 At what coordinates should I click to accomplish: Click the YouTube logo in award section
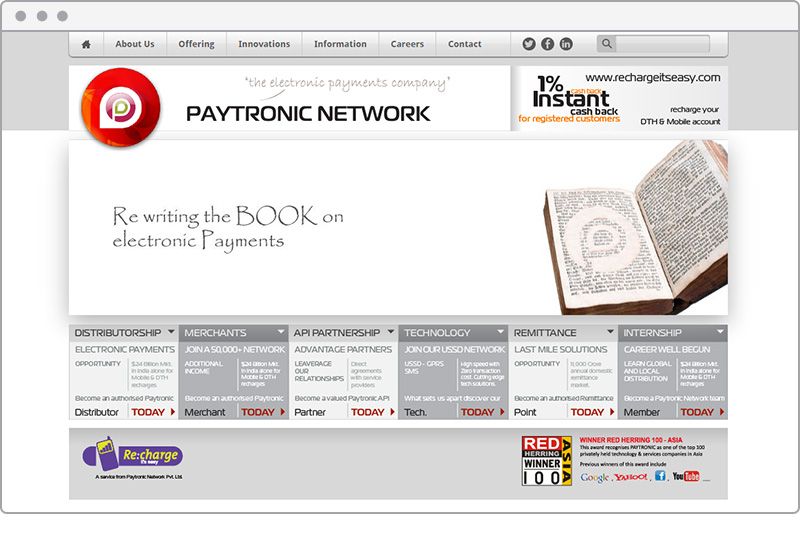point(686,476)
